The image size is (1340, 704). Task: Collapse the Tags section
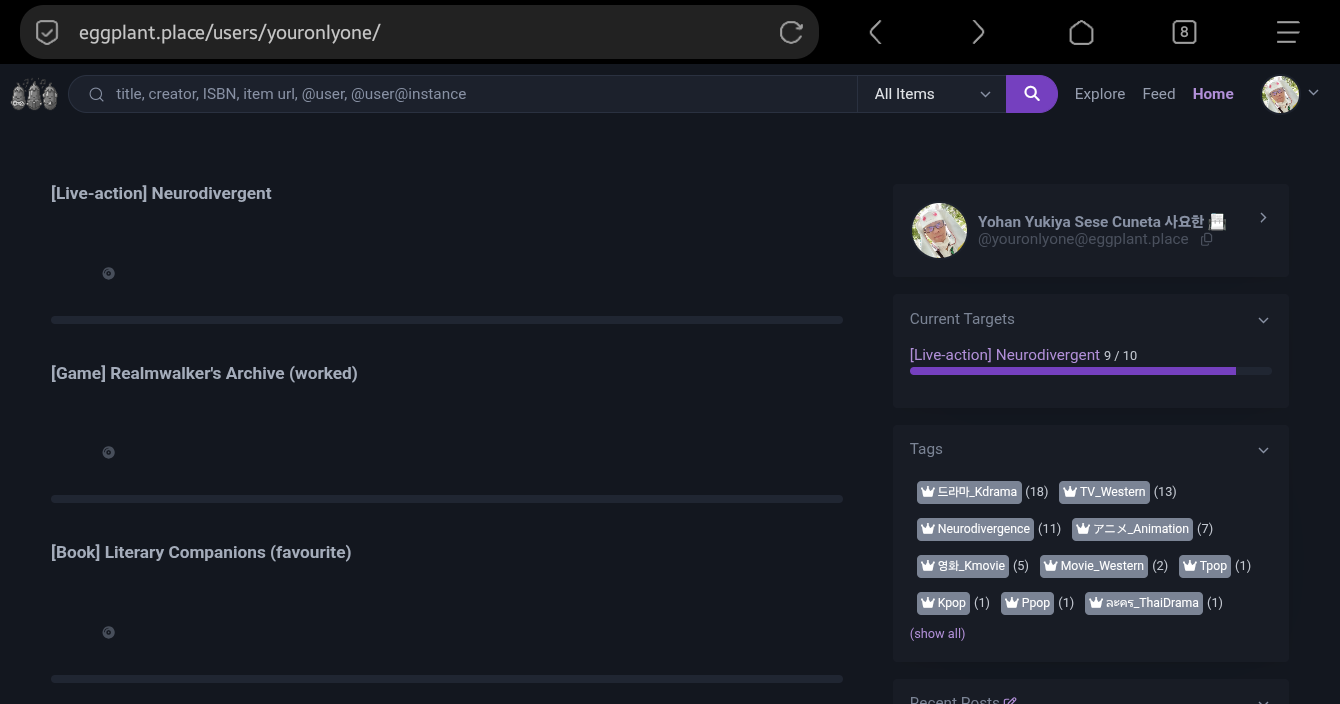1263,450
